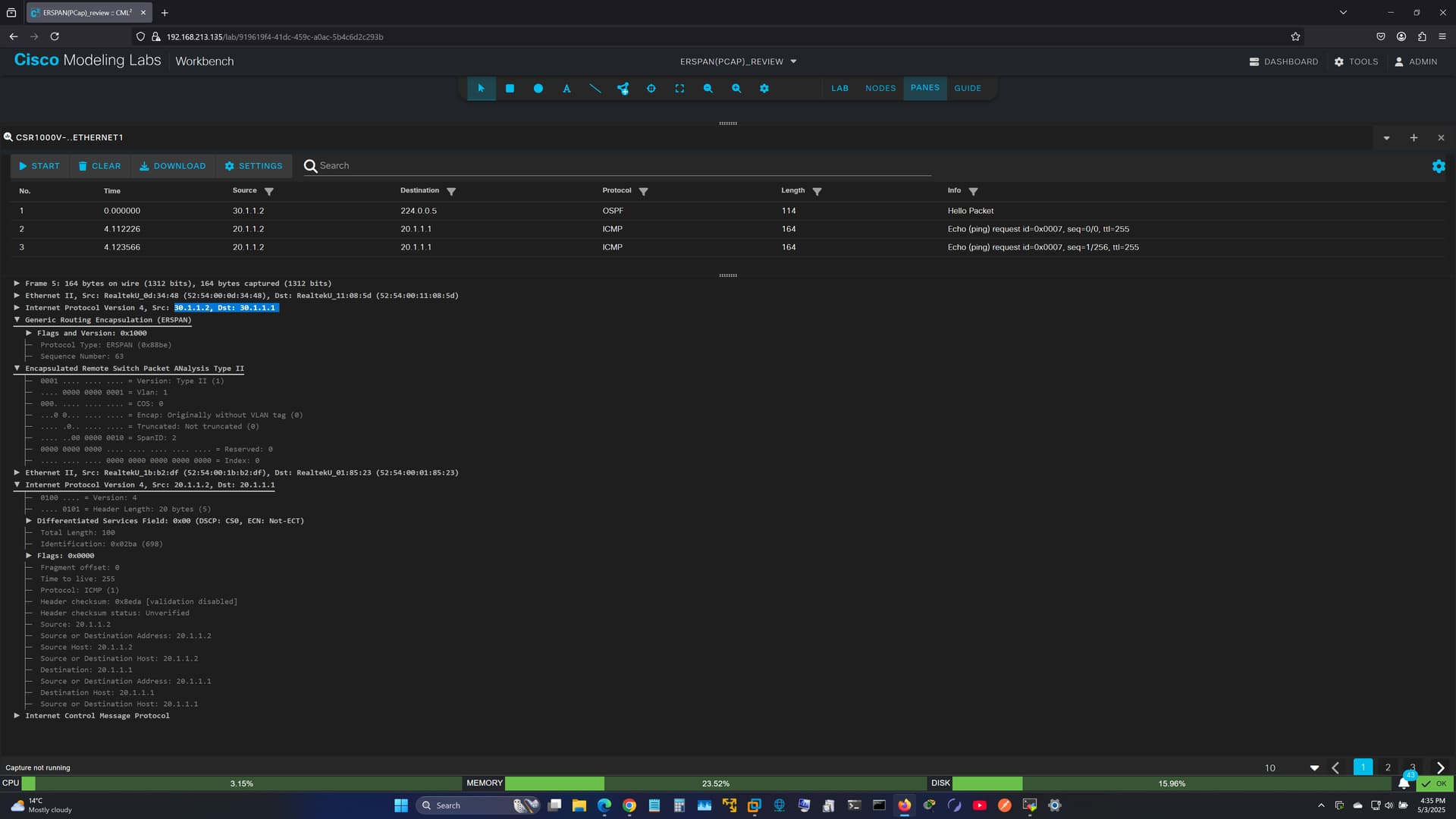This screenshot has height=819, width=1456.
Task: Select ICMP packet row seq=0/0
Action: click(728, 229)
